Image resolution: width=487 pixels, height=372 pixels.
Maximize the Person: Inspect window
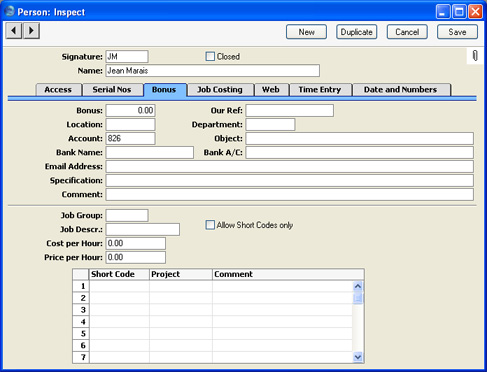[x=459, y=12]
